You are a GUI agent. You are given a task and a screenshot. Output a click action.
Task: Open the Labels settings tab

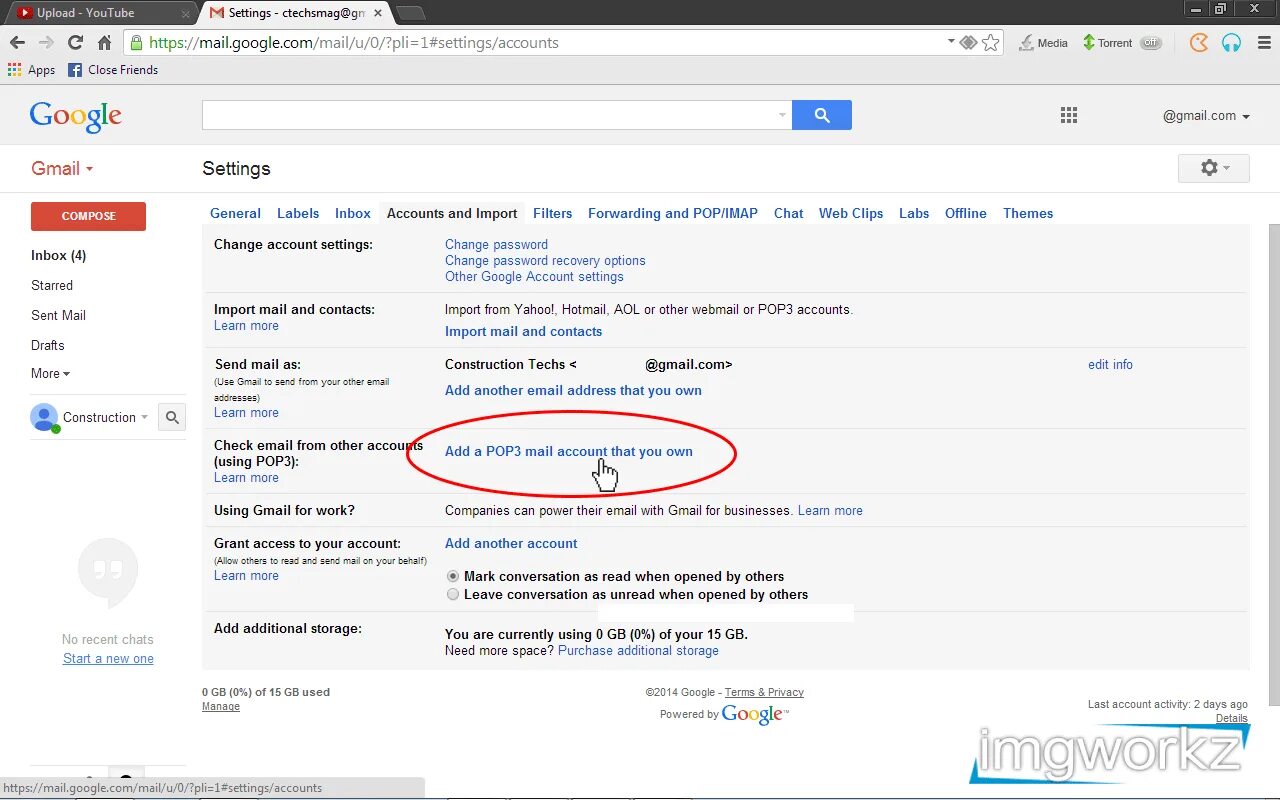click(x=298, y=214)
